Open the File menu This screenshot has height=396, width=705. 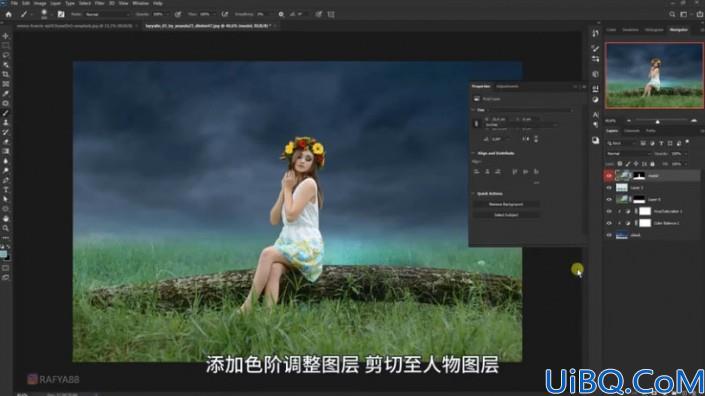[x=14, y=3]
